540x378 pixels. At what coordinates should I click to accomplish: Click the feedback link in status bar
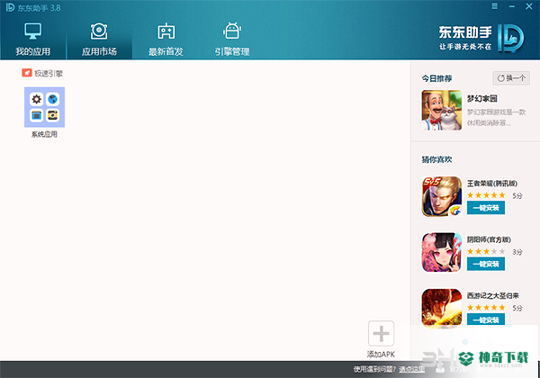[412, 369]
